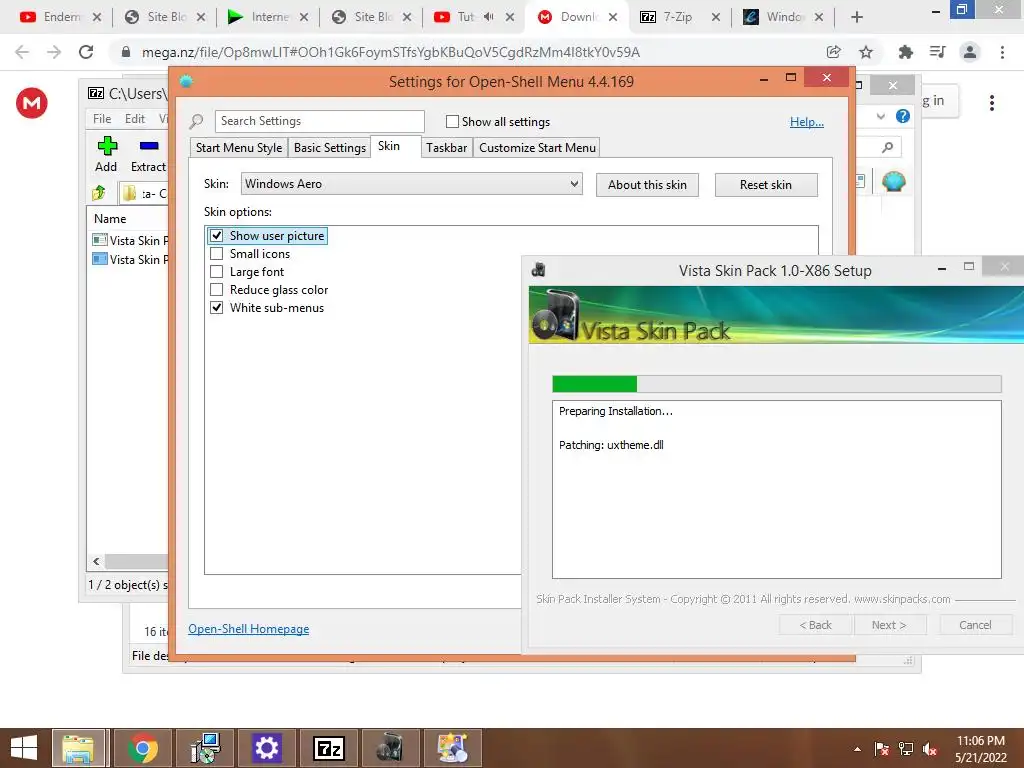Uncheck White sub-menus

[217, 308]
